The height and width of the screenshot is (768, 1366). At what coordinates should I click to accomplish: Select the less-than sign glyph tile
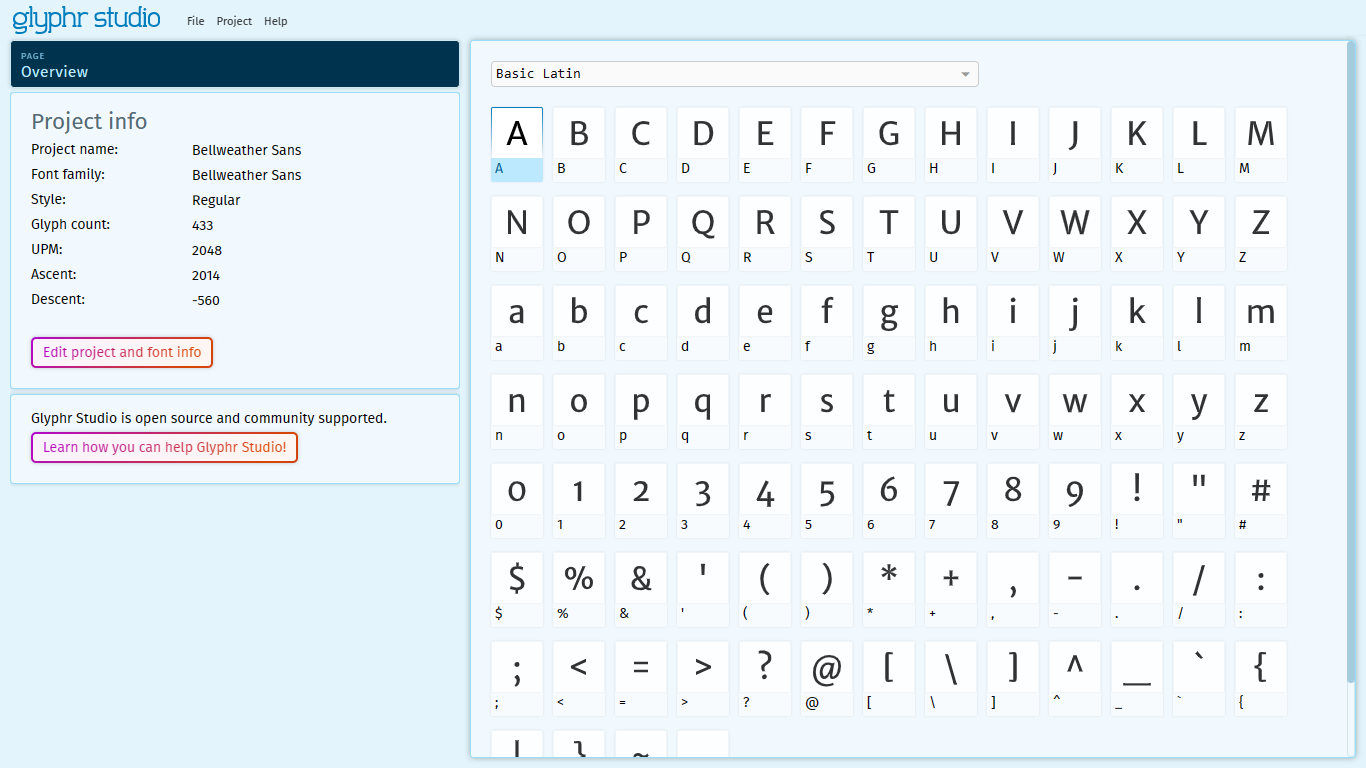579,678
